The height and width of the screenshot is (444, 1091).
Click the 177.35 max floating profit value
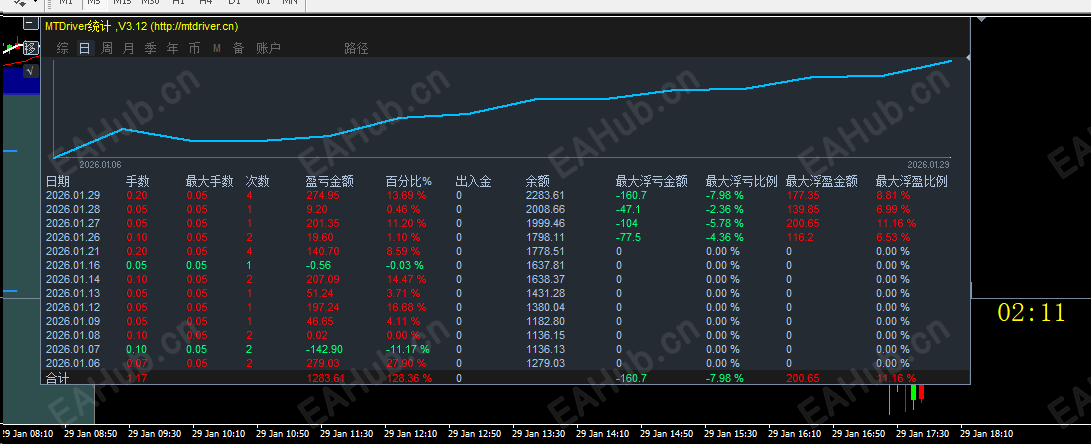tap(803, 196)
